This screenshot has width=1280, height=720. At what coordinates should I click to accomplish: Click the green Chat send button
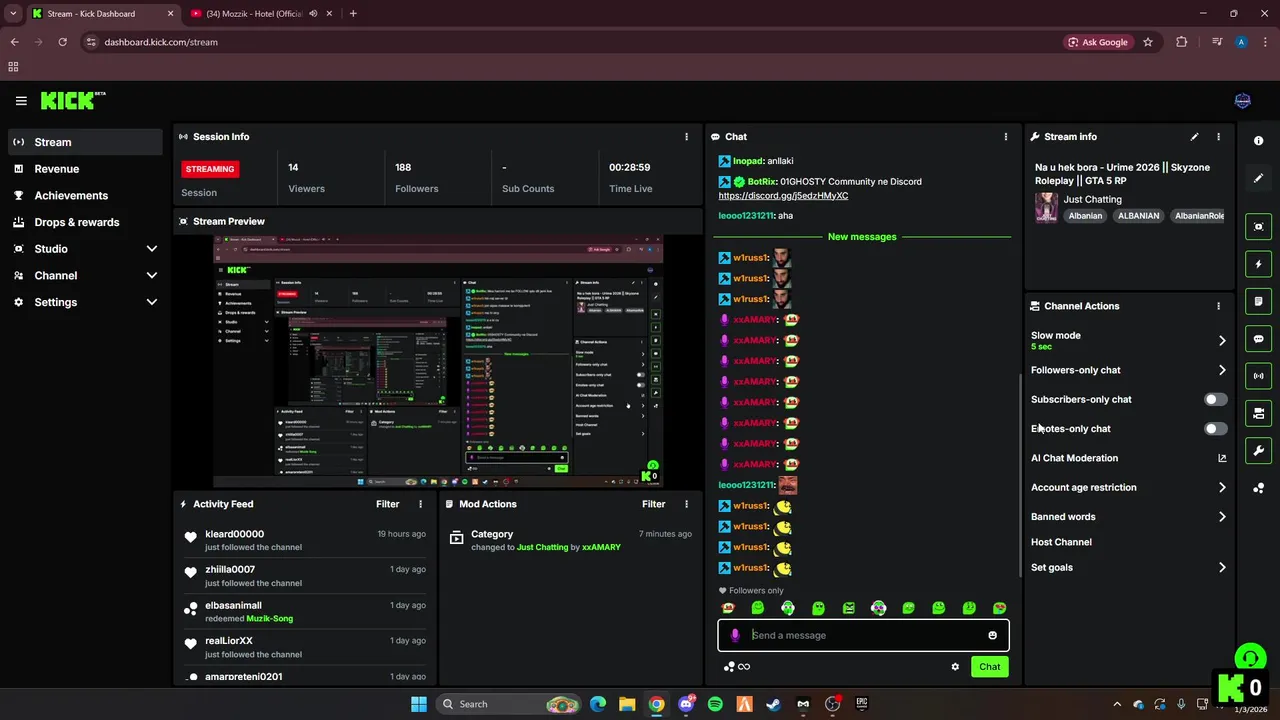tap(989, 667)
